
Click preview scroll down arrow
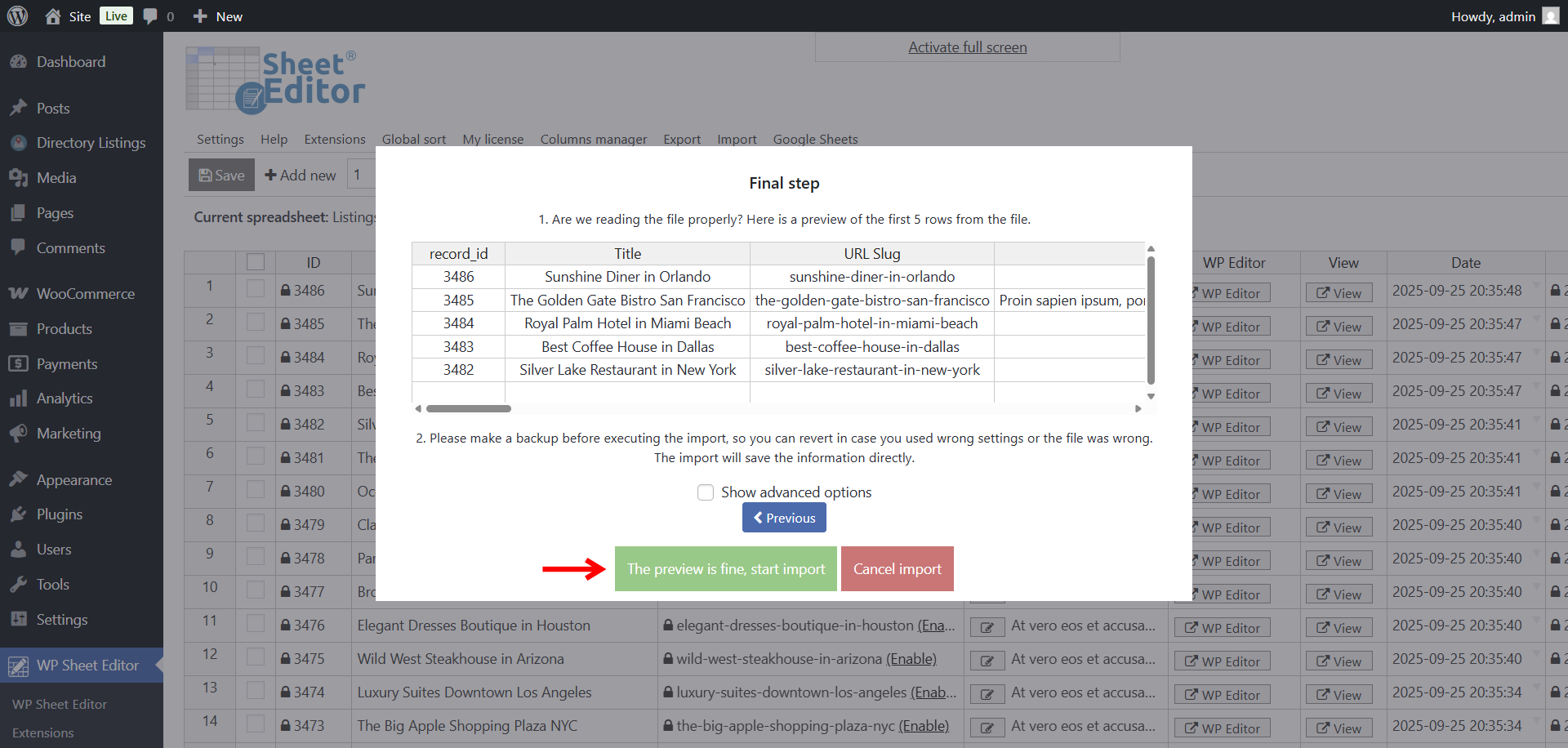point(1151,396)
